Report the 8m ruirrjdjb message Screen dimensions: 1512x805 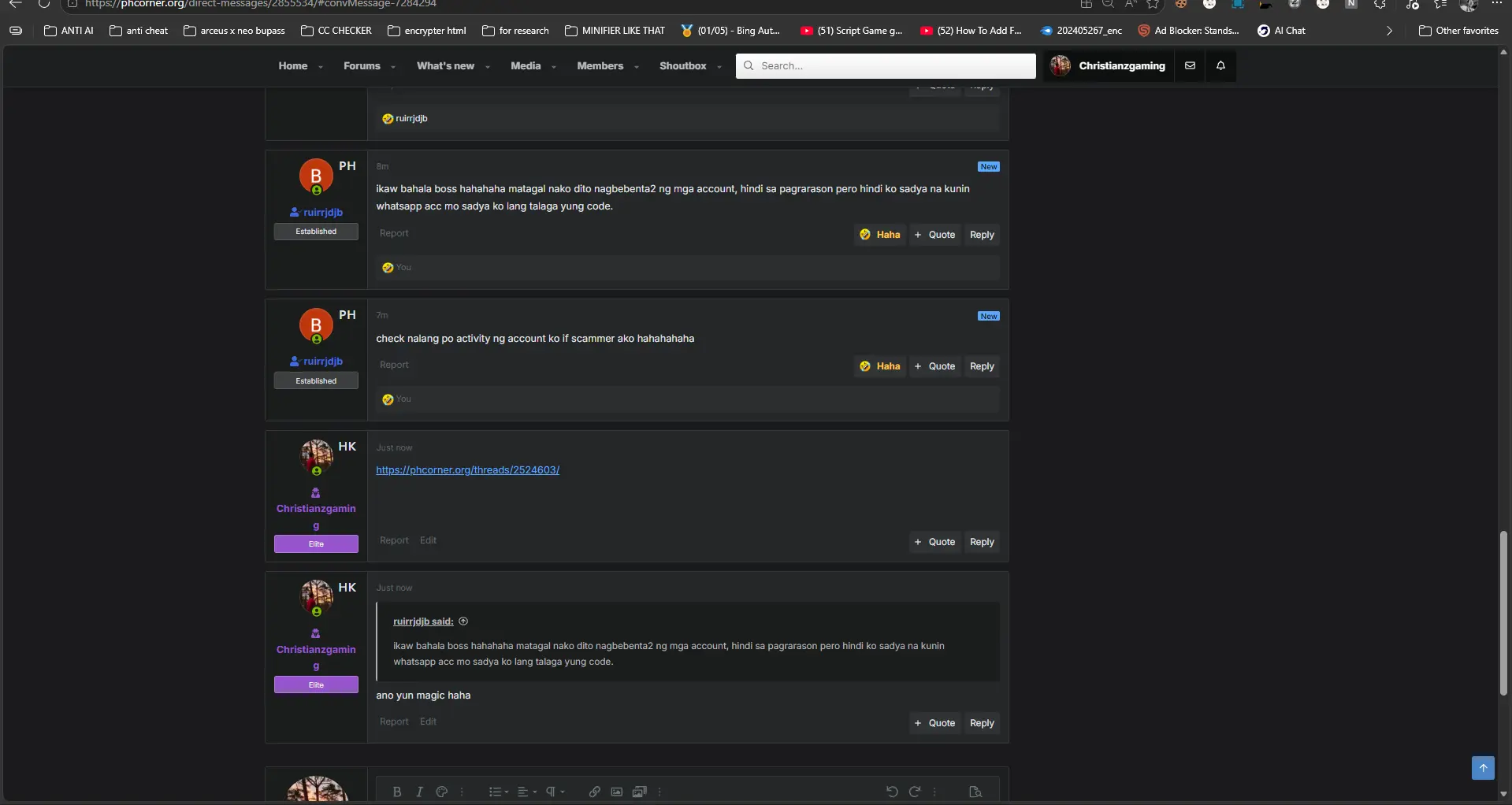[x=394, y=233]
